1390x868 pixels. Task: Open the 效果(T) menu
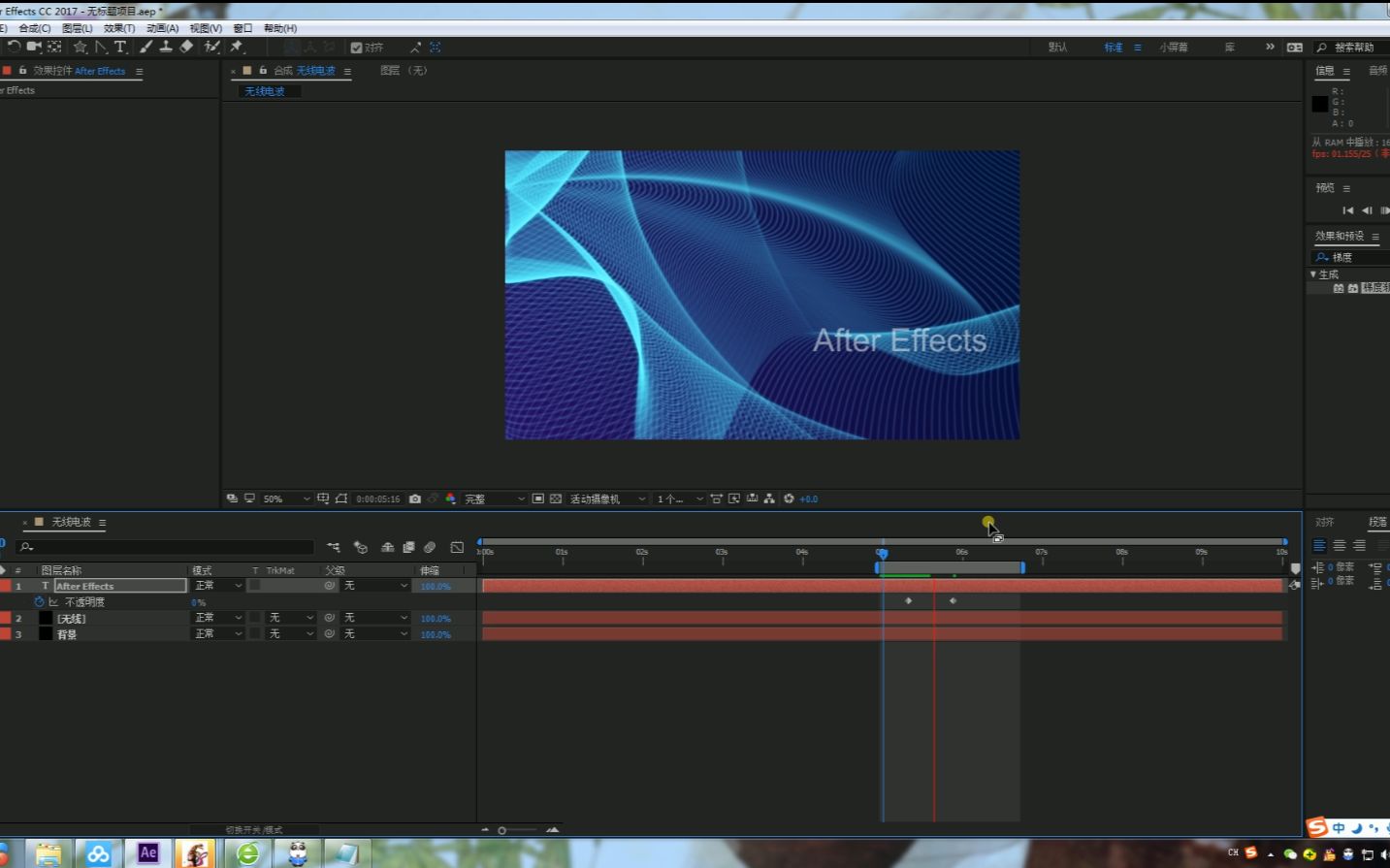click(119, 28)
